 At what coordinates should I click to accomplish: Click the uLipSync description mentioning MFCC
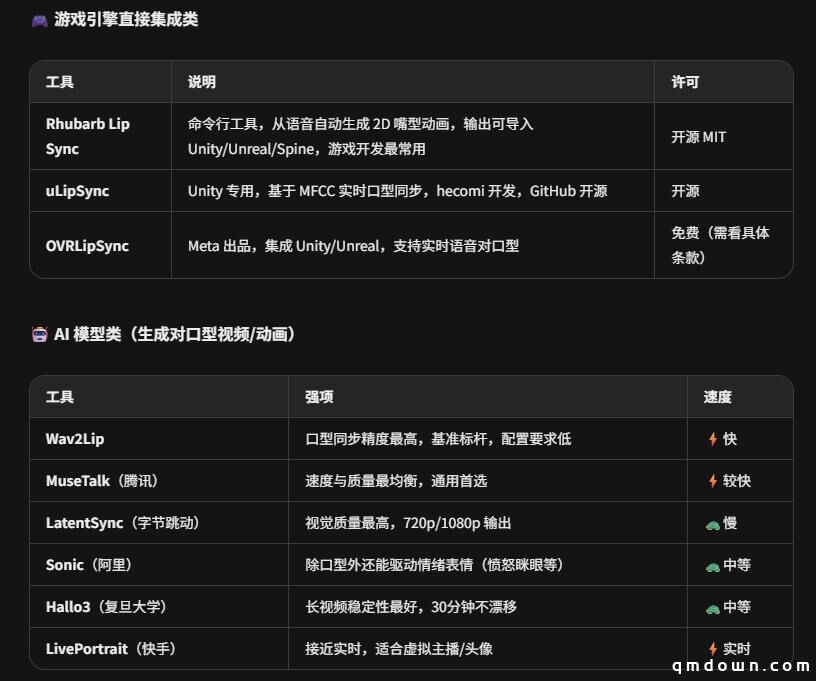[398, 191]
